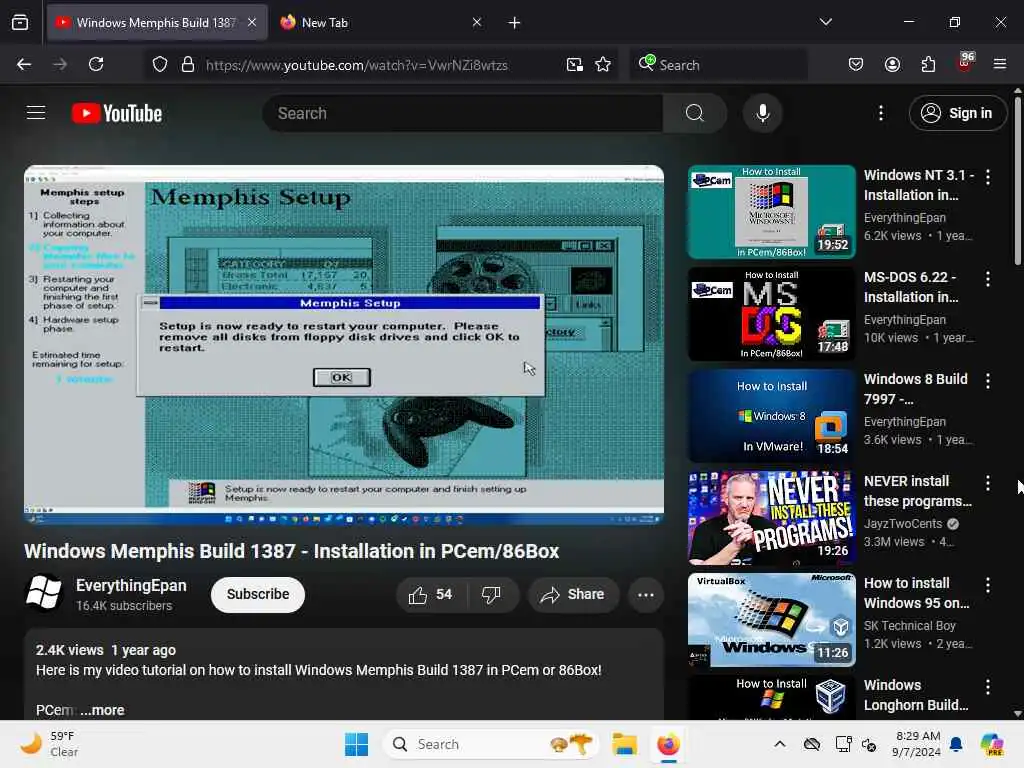Click the Sign in button

point(957,113)
